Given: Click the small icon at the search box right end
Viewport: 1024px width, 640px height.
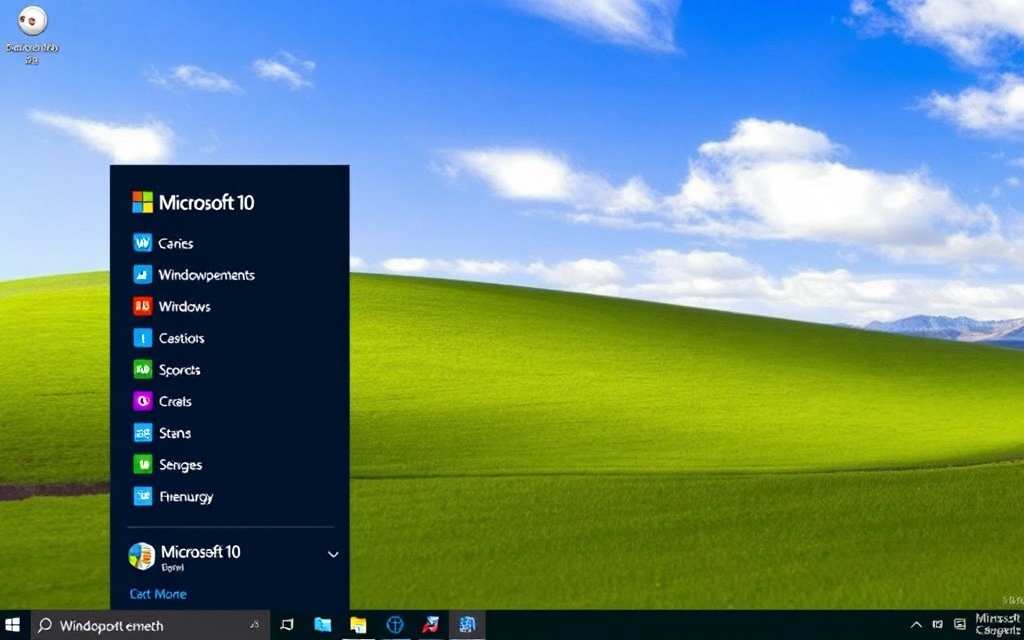Looking at the screenshot, I should pyautogui.click(x=254, y=625).
